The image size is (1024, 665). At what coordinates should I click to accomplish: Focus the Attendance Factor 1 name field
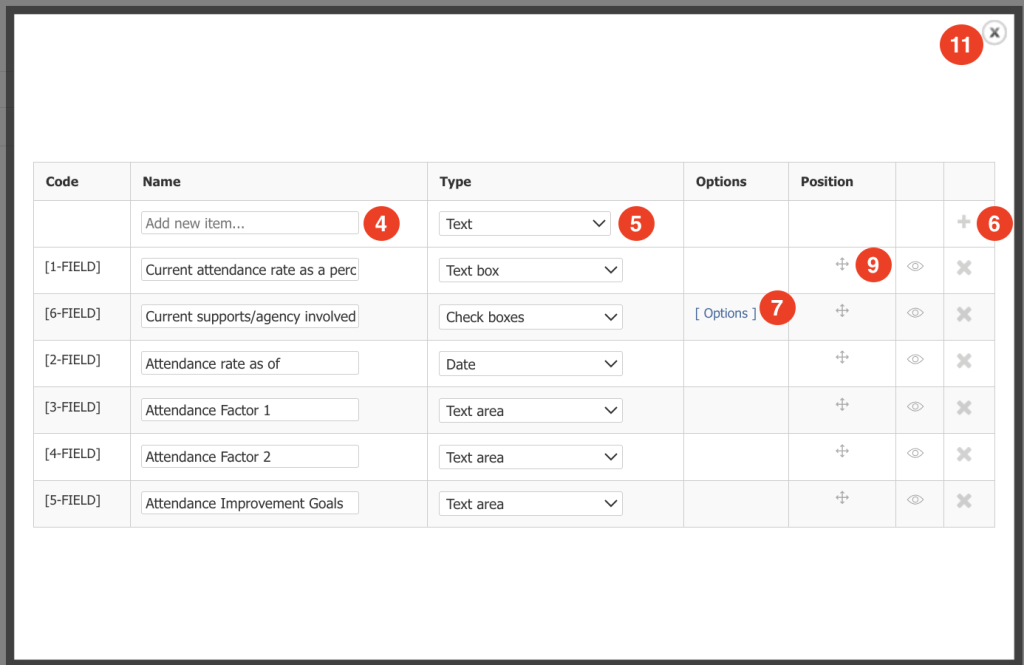click(249, 410)
